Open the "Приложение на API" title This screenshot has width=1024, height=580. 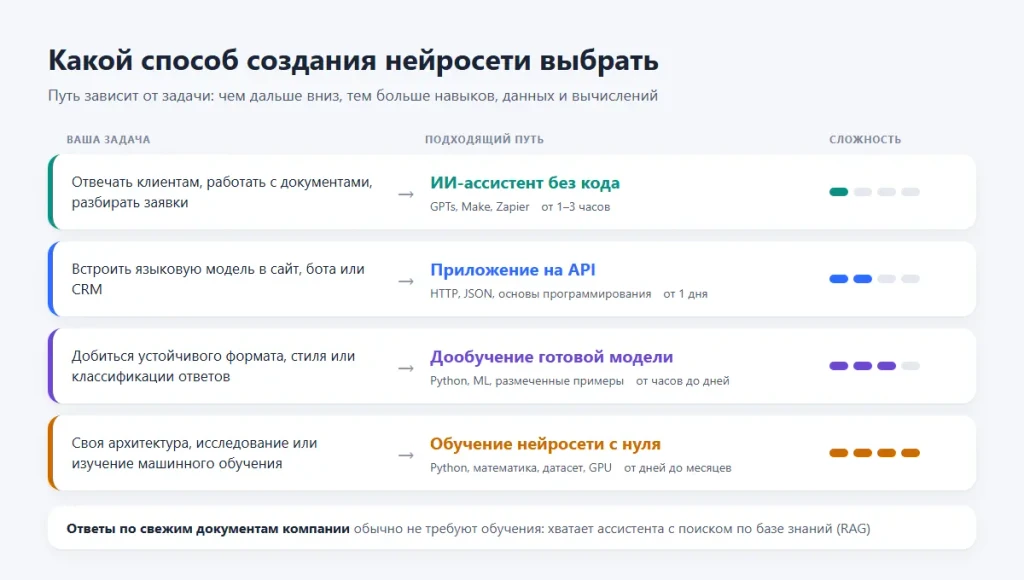click(x=513, y=270)
